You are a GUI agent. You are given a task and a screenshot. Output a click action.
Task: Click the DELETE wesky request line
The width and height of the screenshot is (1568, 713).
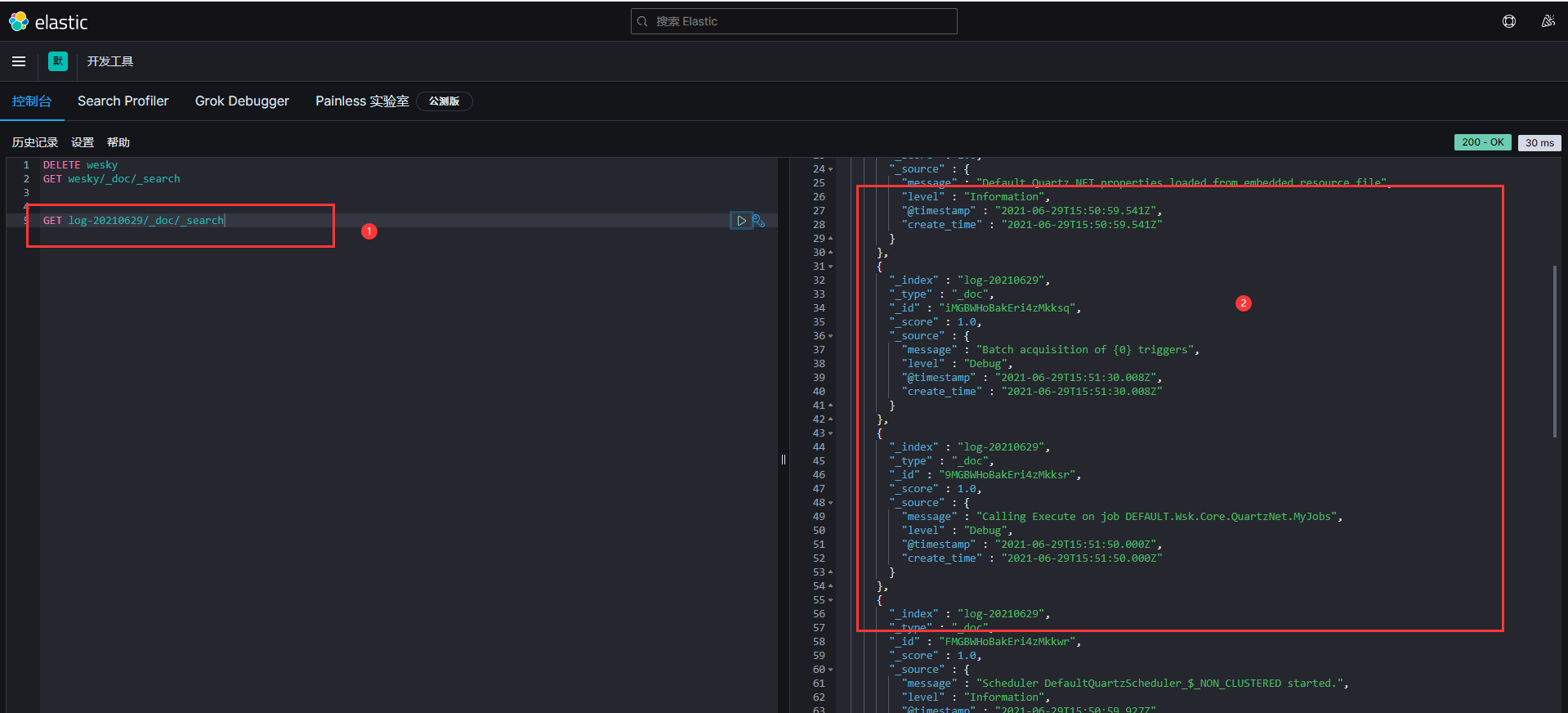point(80,165)
